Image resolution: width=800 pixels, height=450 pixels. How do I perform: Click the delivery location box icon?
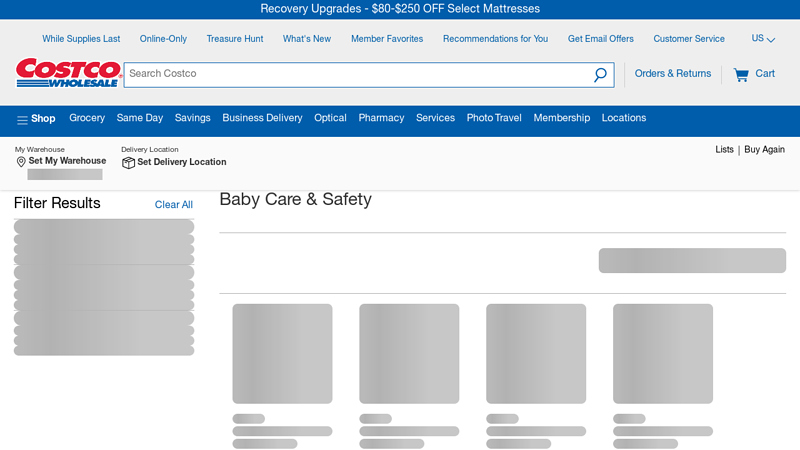coord(129,163)
